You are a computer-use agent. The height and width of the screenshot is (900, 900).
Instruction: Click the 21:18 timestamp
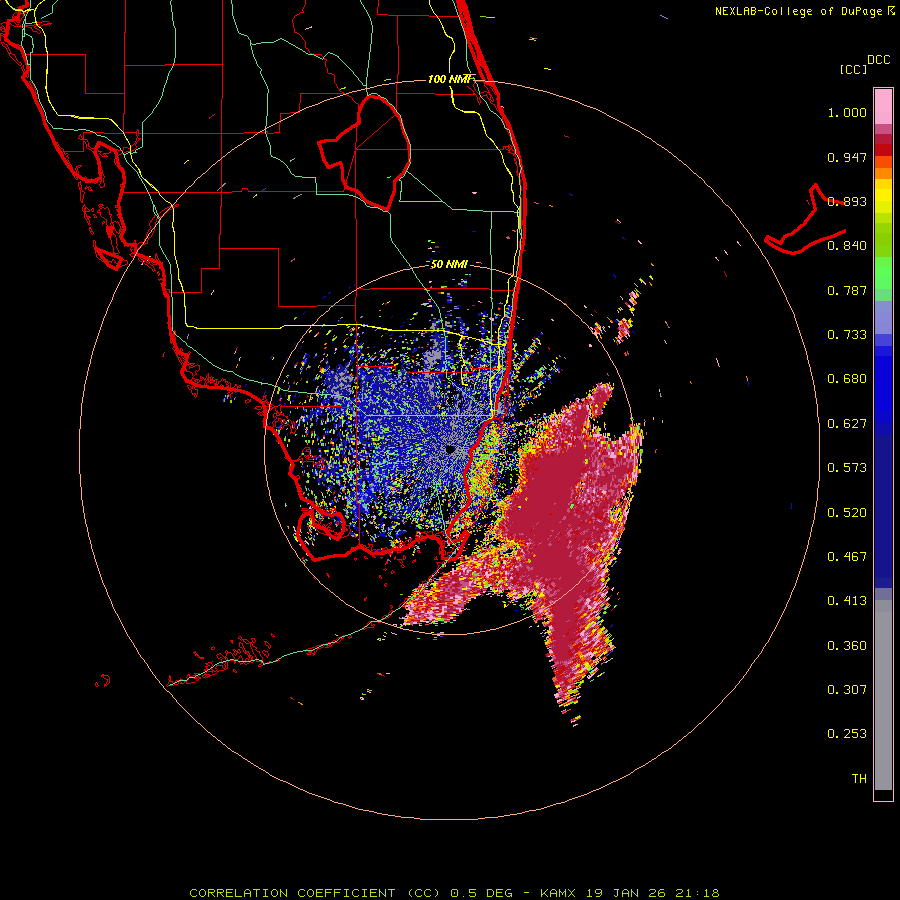(x=697, y=893)
